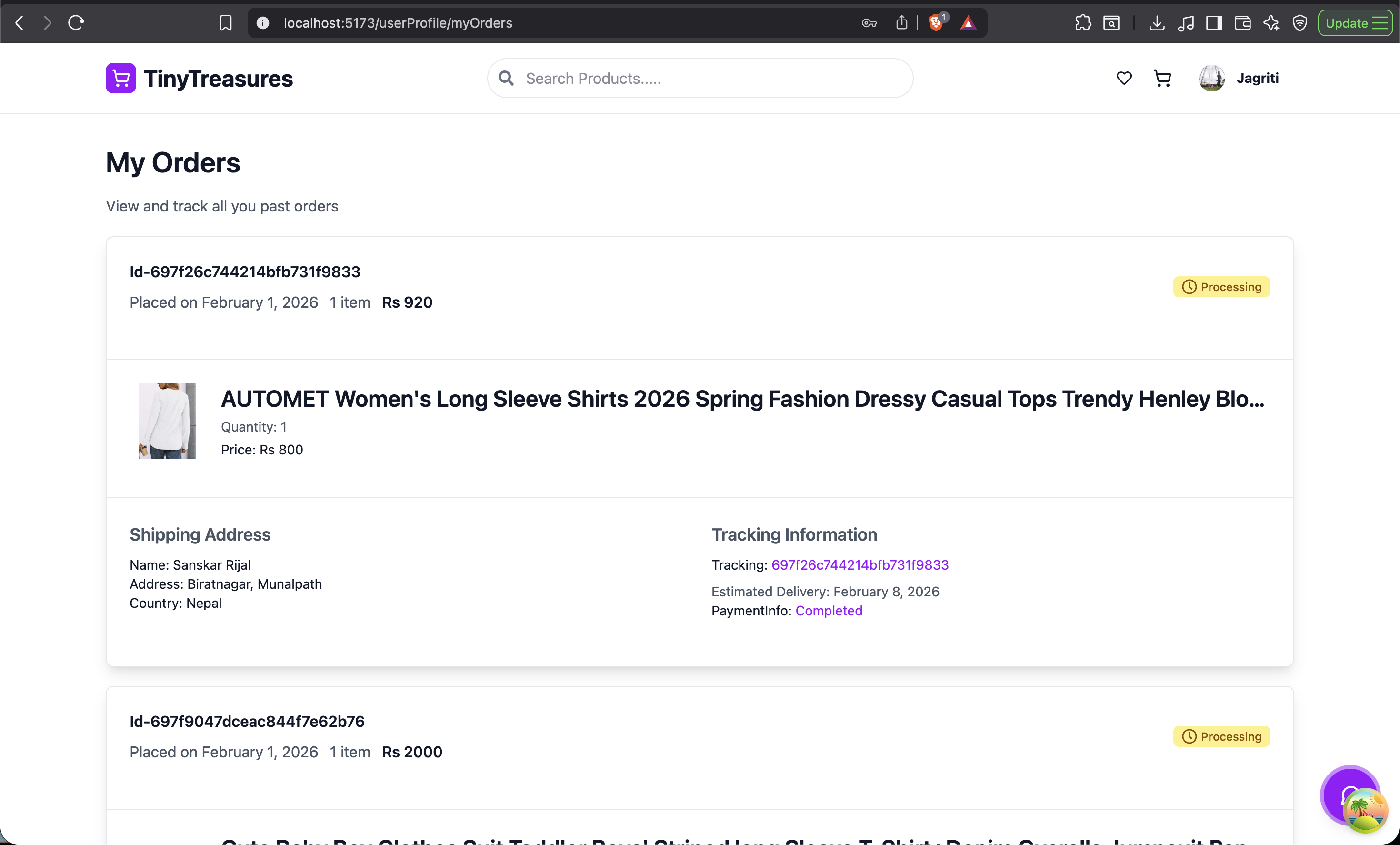This screenshot has width=1400, height=845.
Task: Click the Update browser button
Action: pyautogui.click(x=1356, y=23)
